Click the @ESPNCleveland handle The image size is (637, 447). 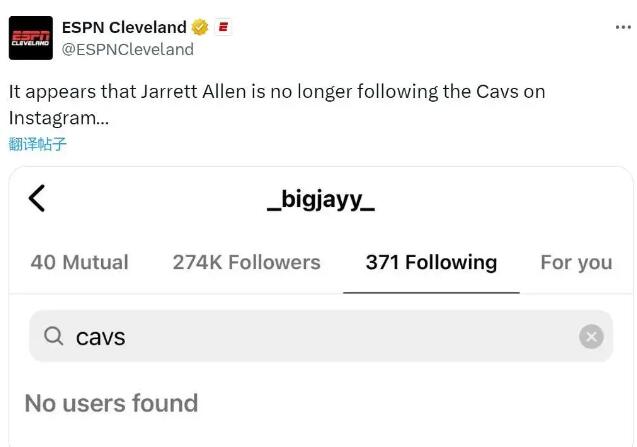tap(127, 49)
